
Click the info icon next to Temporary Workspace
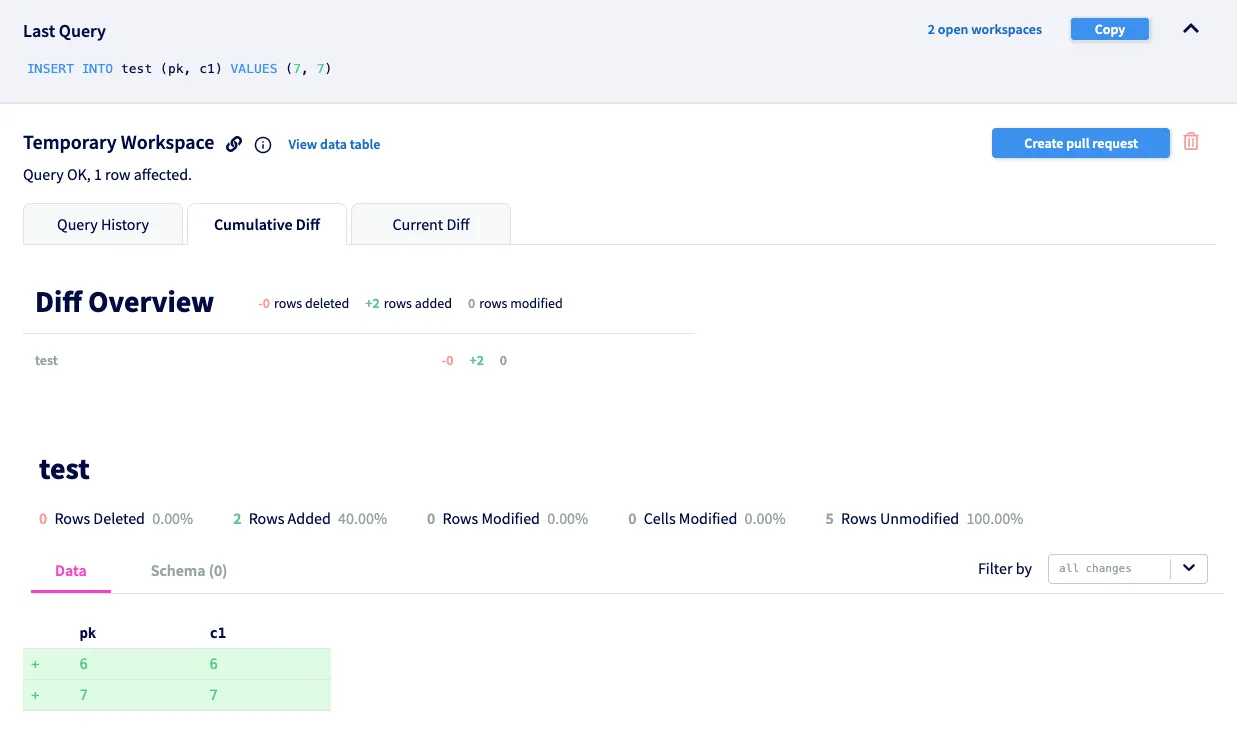point(262,144)
